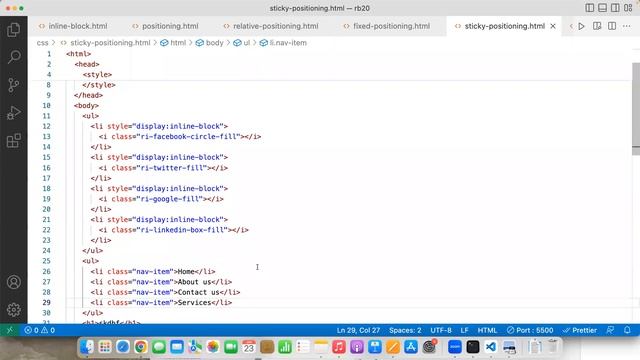The image size is (640, 360).
Task: Click the ul breadcrumb element
Action: tap(242, 43)
